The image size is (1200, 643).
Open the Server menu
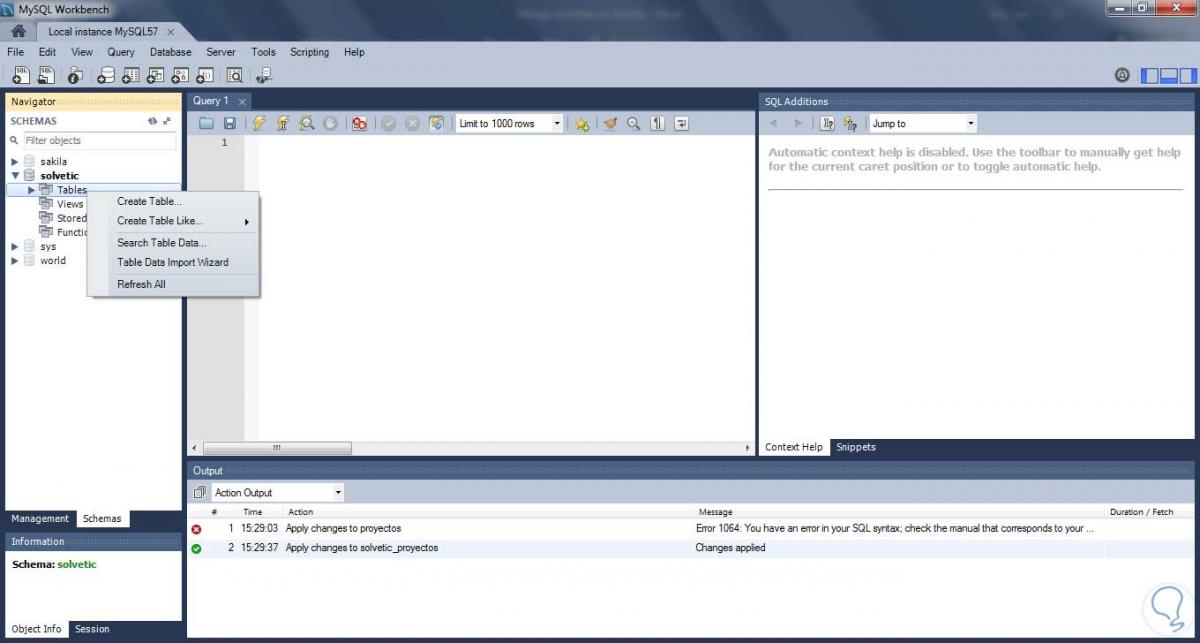click(x=221, y=52)
